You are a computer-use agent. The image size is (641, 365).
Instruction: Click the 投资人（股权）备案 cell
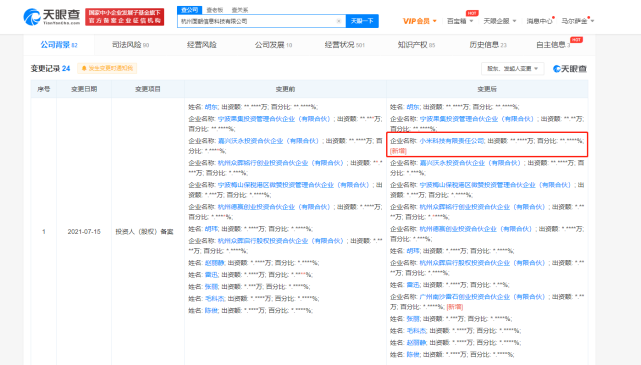144,231
